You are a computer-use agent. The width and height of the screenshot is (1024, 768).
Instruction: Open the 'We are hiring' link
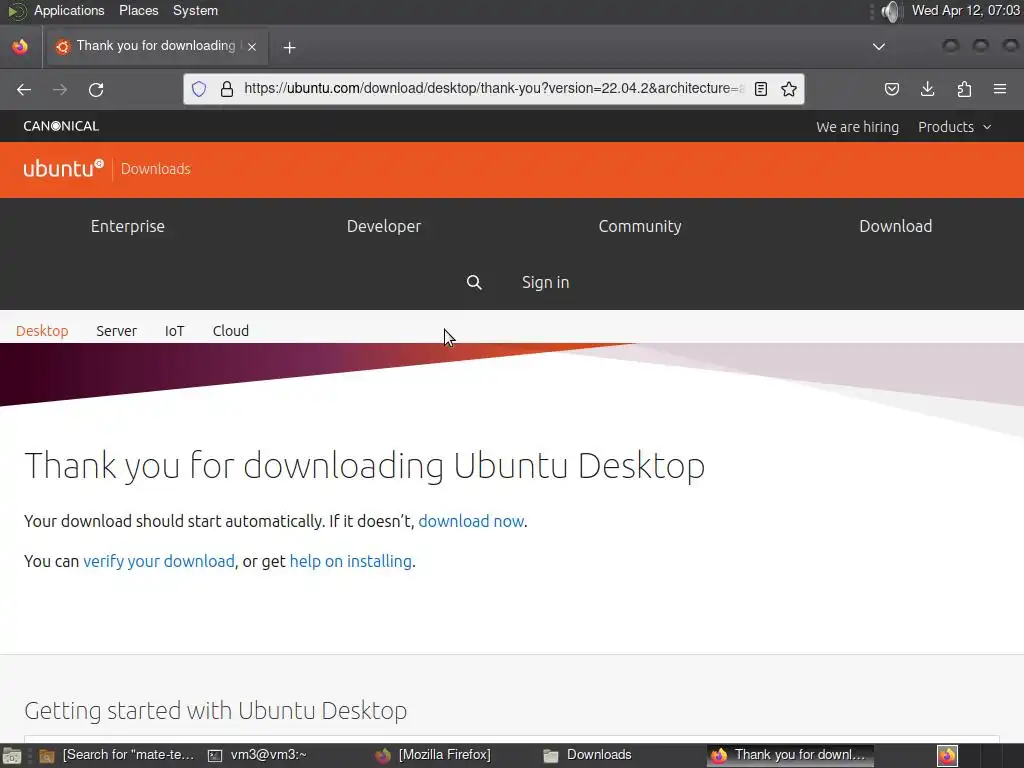pyautogui.click(x=857, y=127)
